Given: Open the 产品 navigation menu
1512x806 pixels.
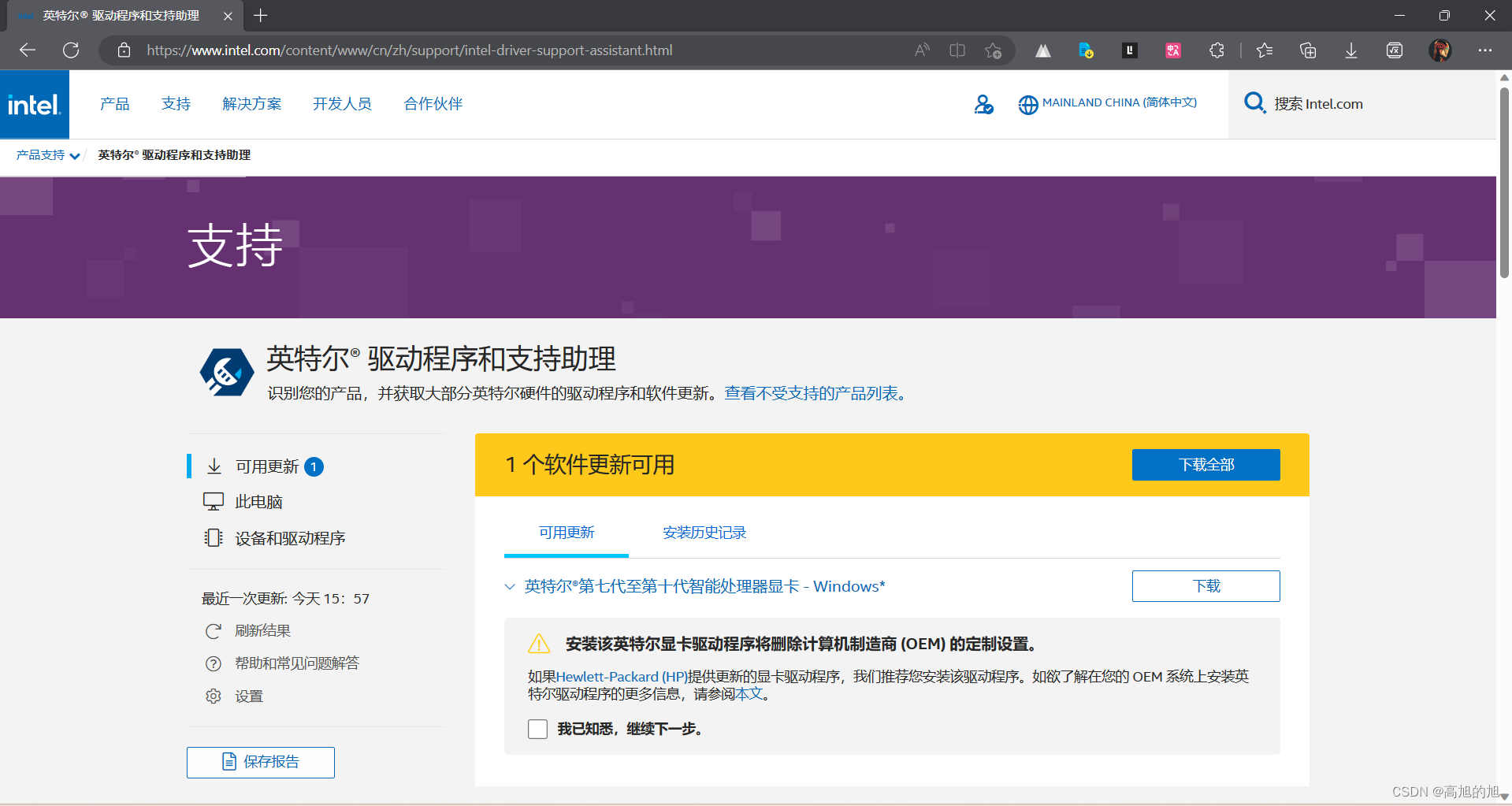Looking at the screenshot, I should 115,104.
